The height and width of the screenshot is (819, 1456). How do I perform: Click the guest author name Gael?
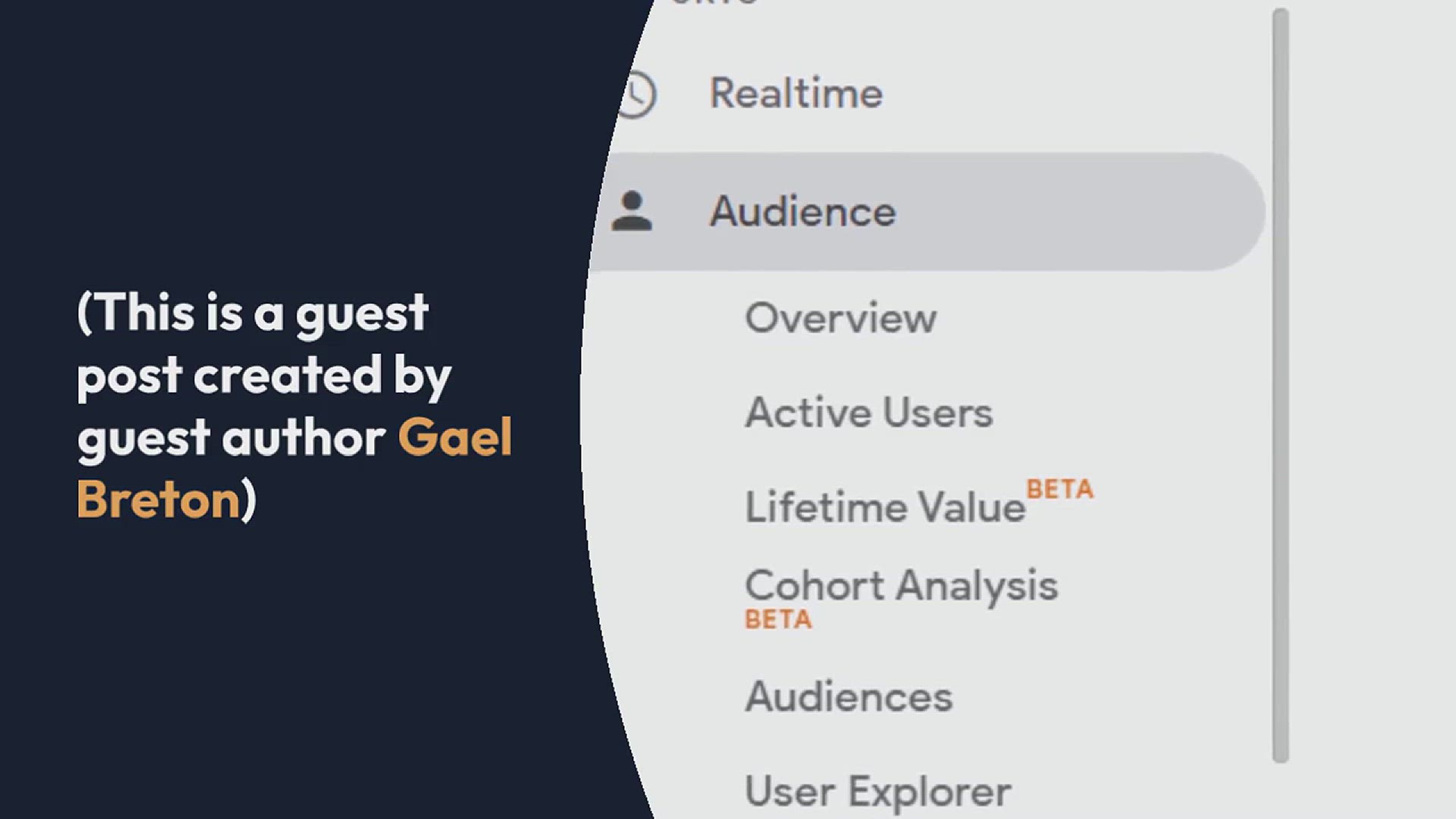(455, 438)
